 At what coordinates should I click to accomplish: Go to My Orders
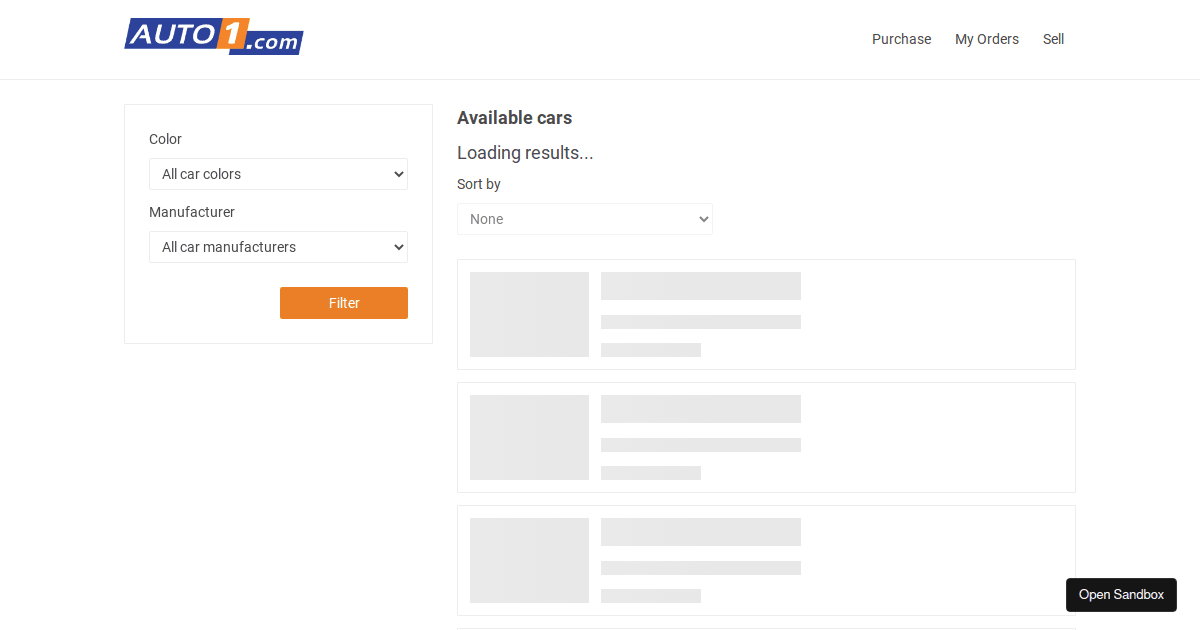(986, 39)
